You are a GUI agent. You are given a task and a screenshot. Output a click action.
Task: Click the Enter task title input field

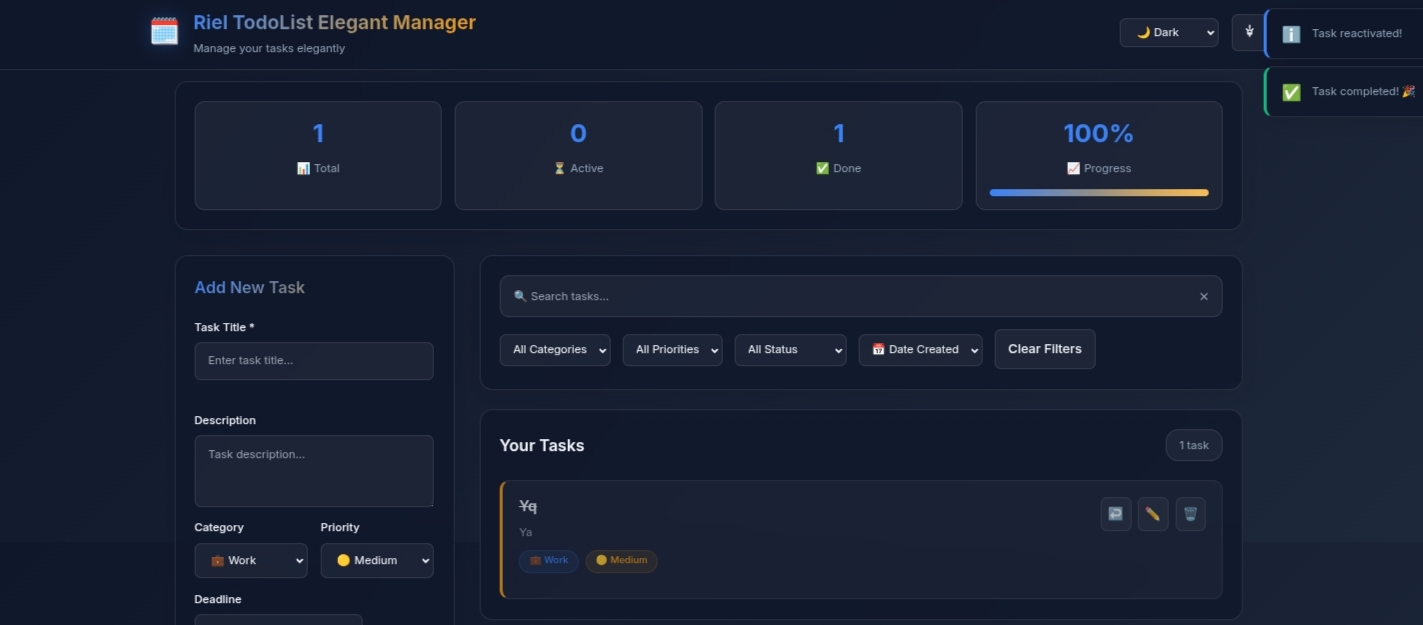click(x=313, y=361)
